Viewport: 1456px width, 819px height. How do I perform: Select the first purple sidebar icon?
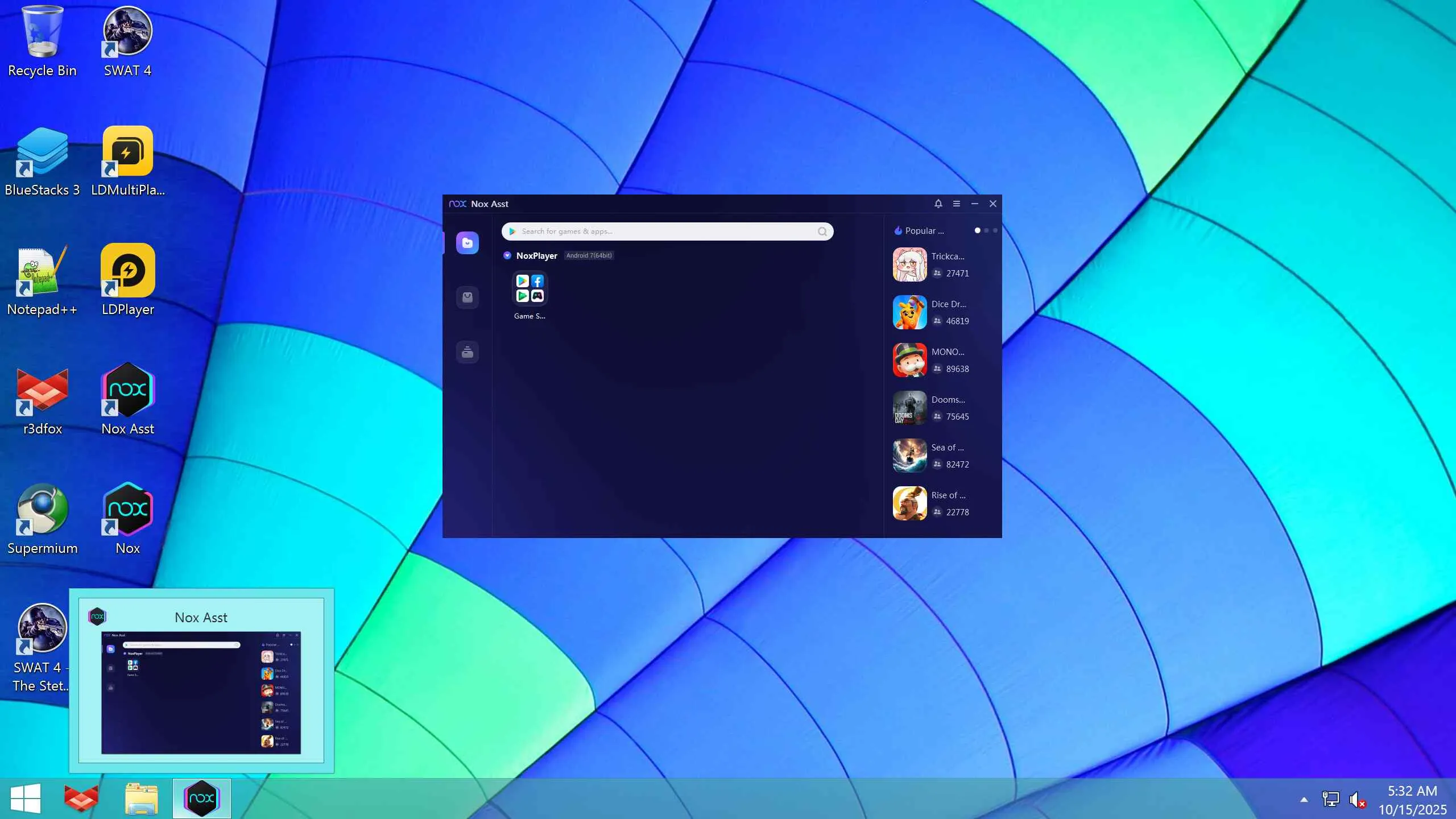[468, 243]
